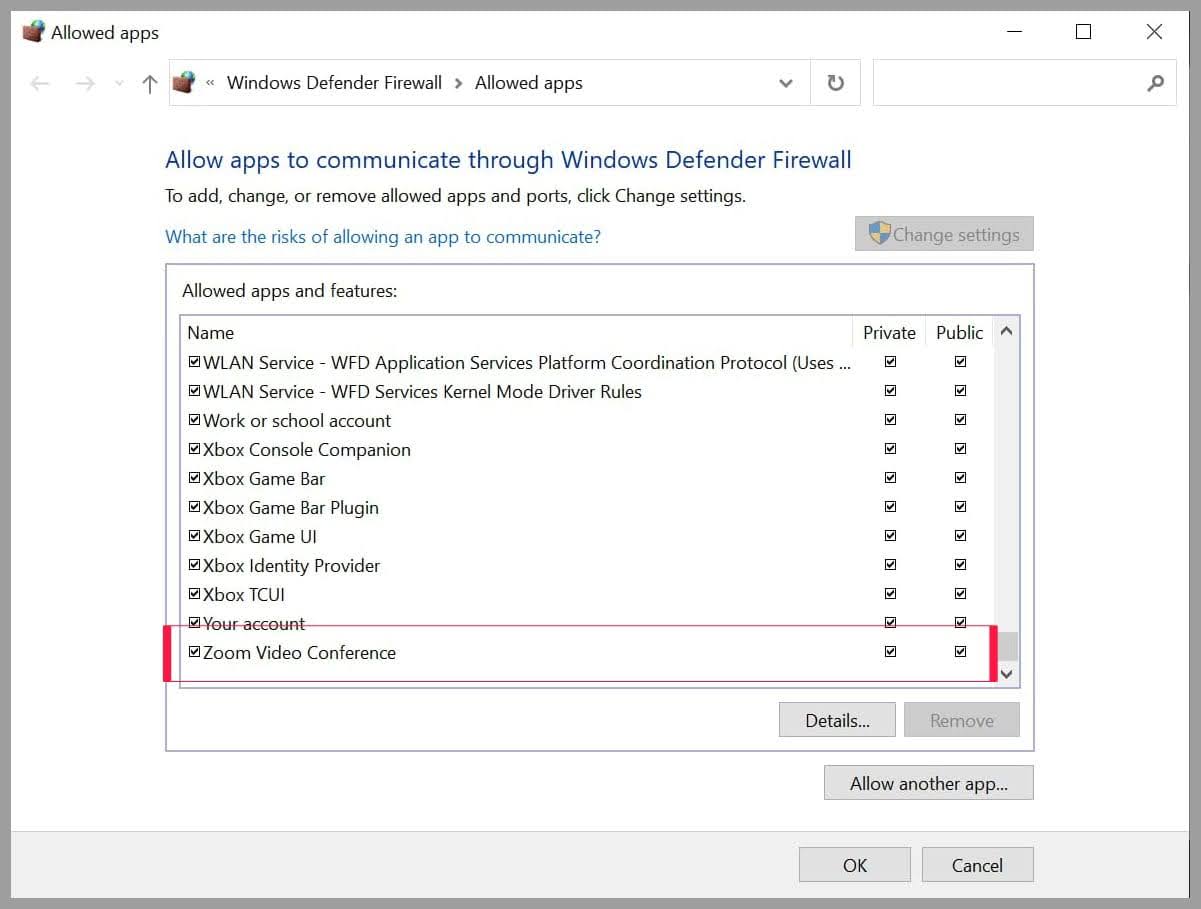Sort by the Name column header
This screenshot has width=1201, height=909.
[211, 333]
